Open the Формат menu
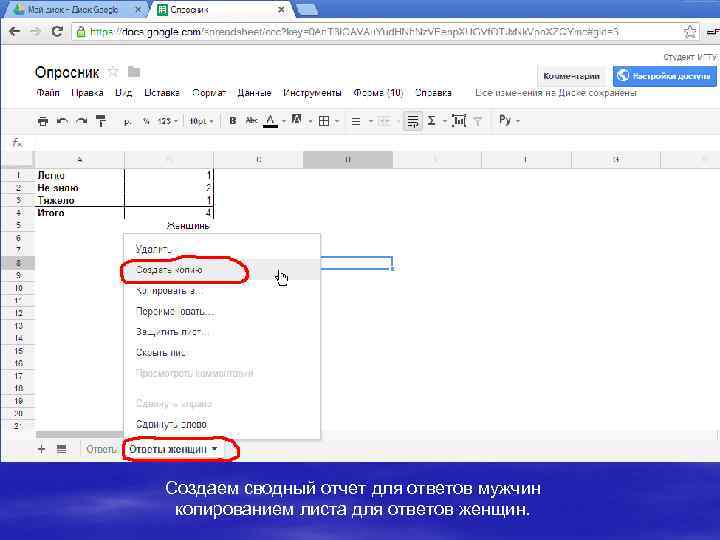Screen dimensions: 720x540 [x=209, y=93]
